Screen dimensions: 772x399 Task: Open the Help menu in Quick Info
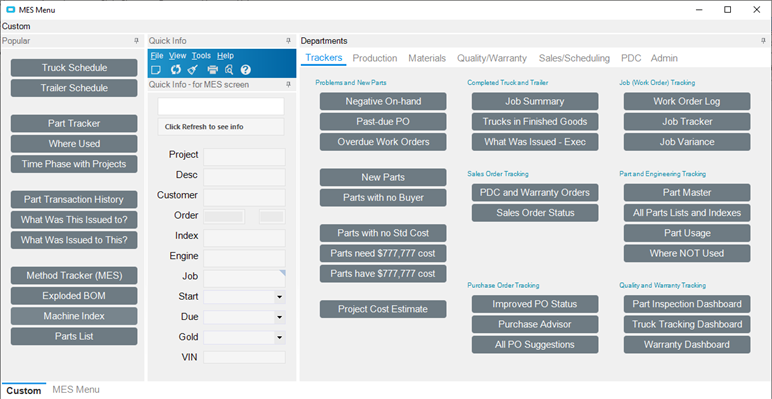[x=225, y=56]
